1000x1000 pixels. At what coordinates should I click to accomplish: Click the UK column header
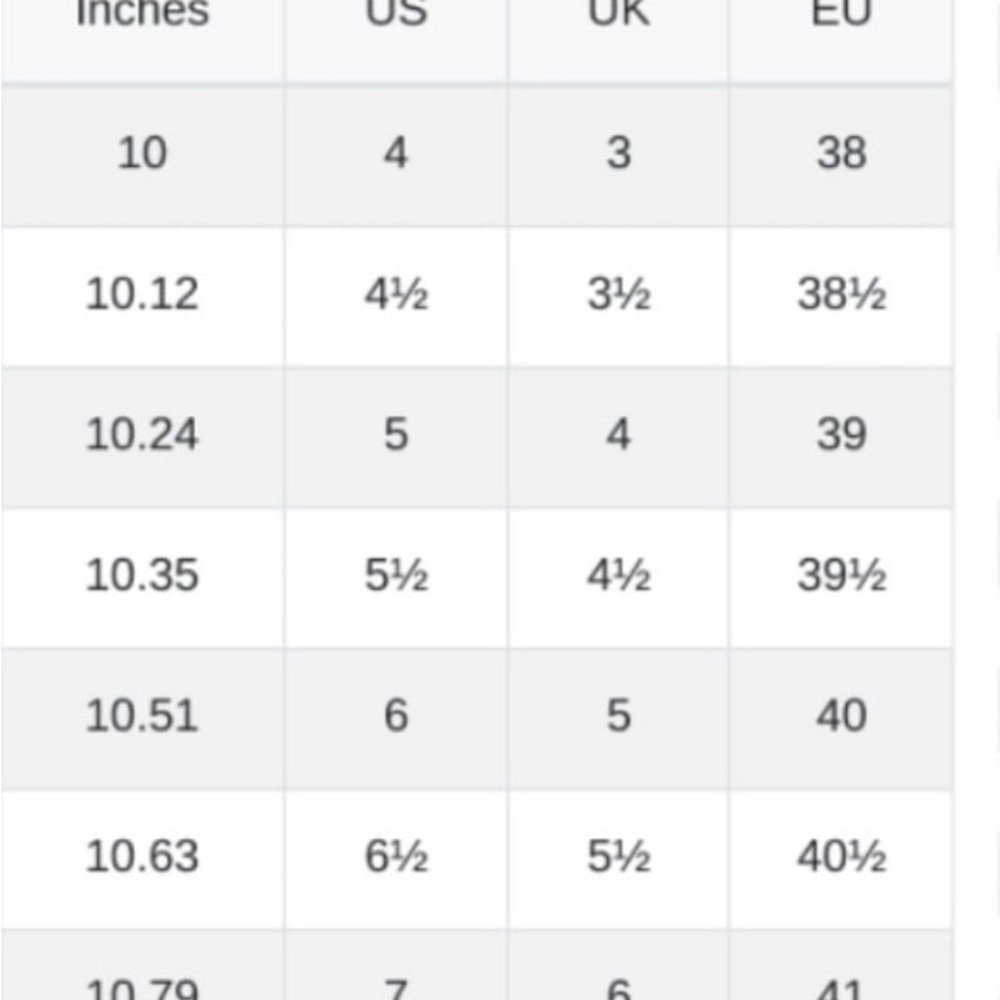coord(618,15)
